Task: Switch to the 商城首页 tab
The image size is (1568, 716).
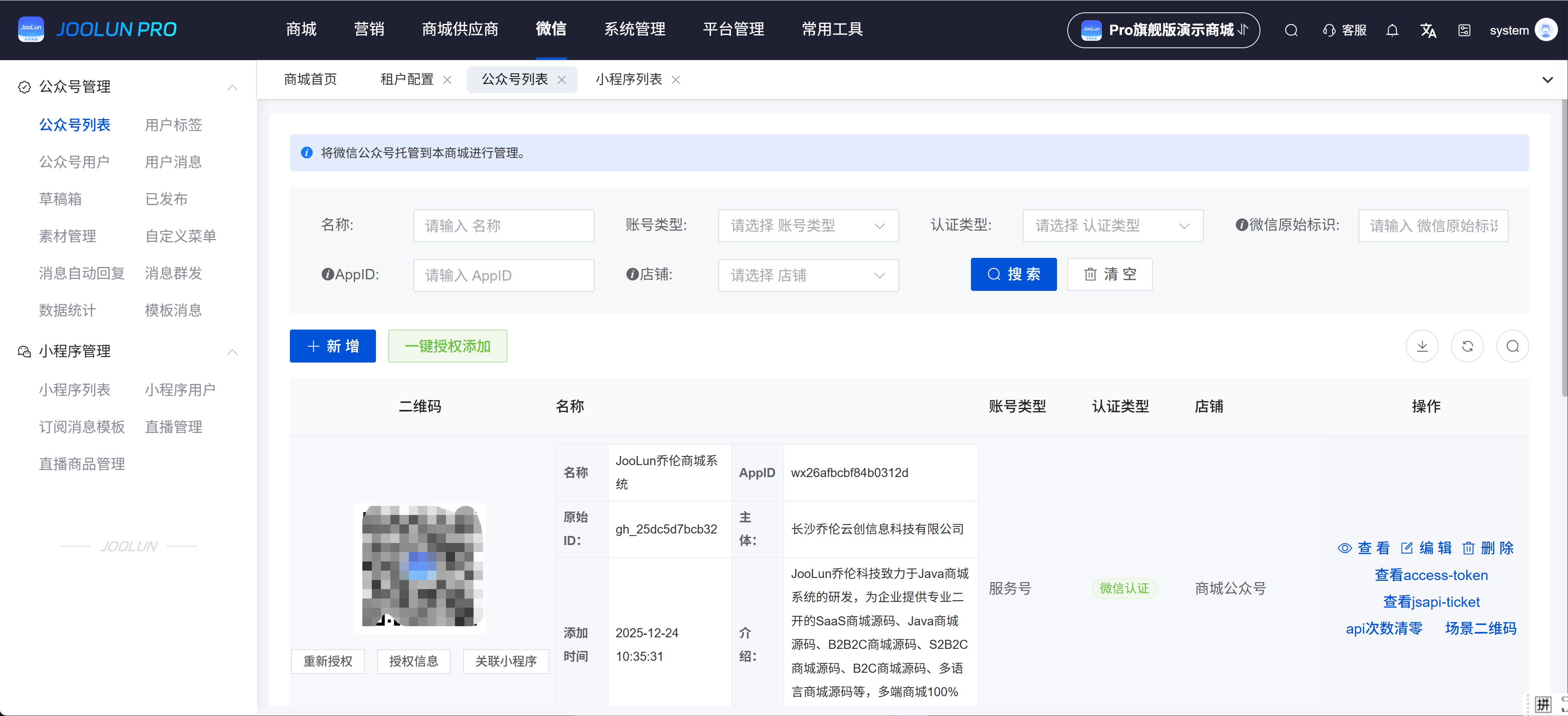Action: coord(310,80)
